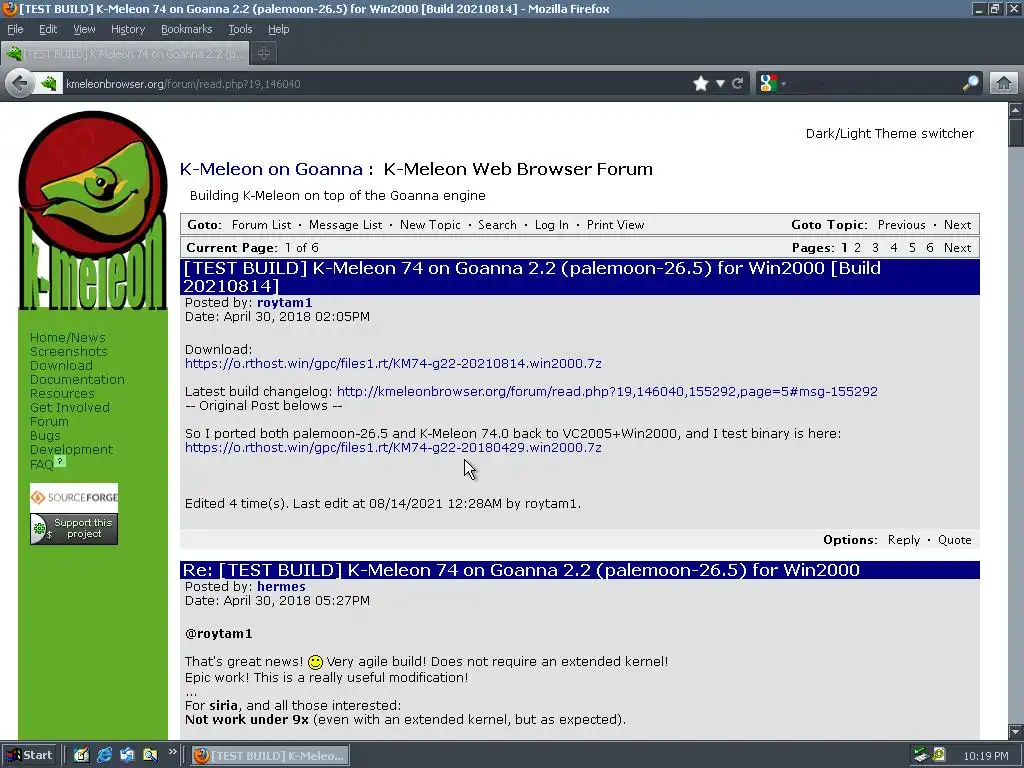Open the latest build changelog link

(607, 392)
